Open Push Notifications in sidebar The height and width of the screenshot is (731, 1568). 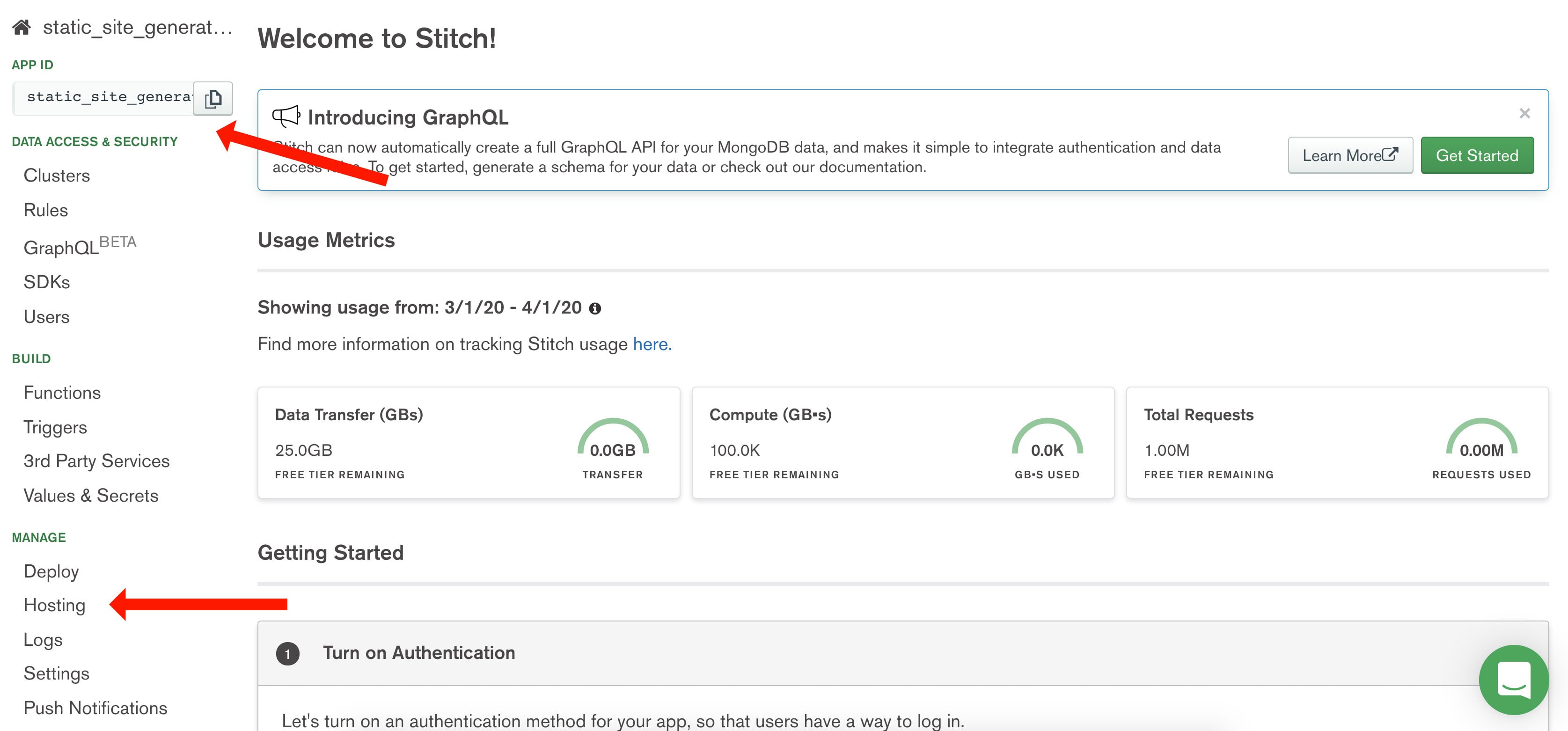click(95, 708)
